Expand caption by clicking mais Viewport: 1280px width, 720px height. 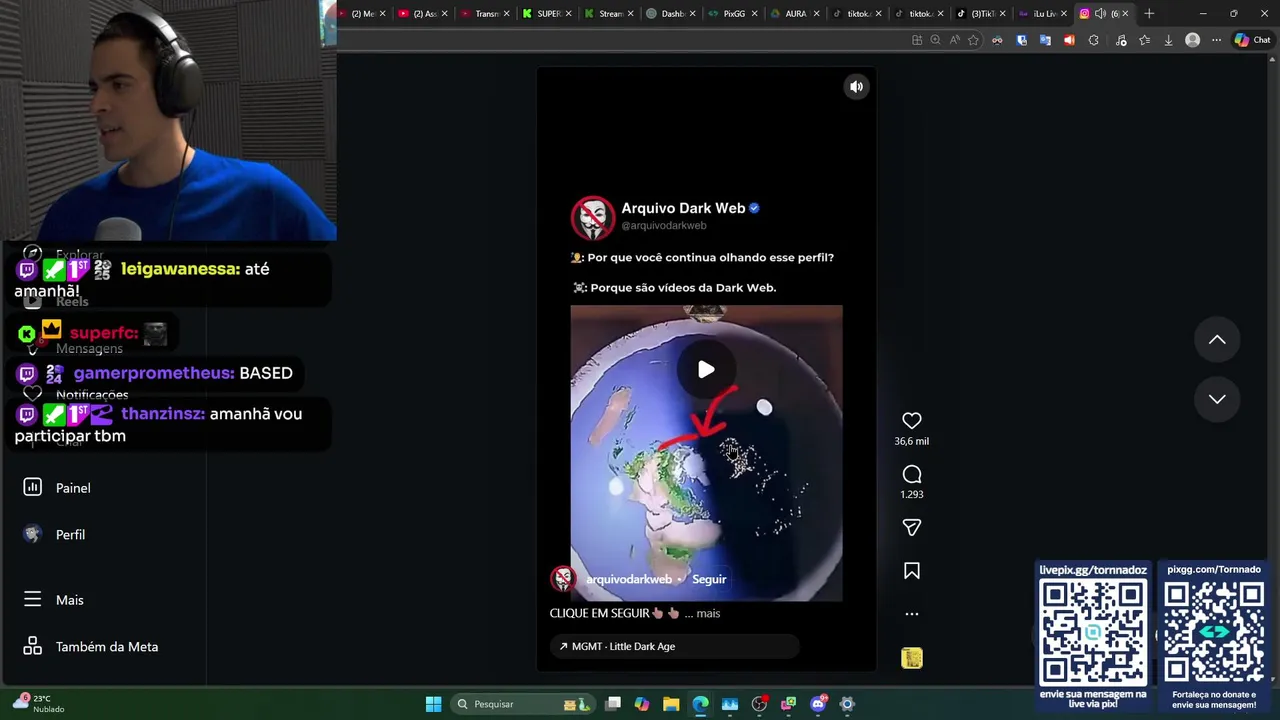pyautogui.click(x=708, y=613)
